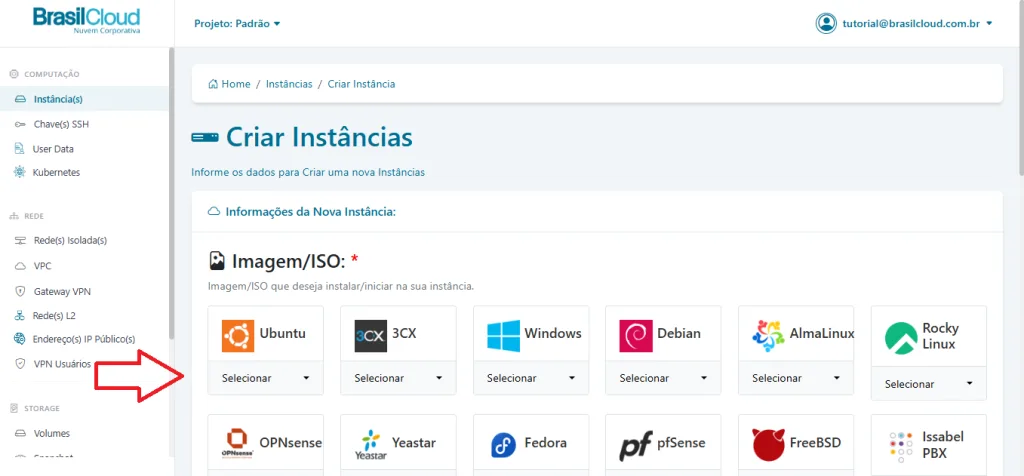
Task: Click the Chave(s) SSH key icon
Action: click(20, 124)
